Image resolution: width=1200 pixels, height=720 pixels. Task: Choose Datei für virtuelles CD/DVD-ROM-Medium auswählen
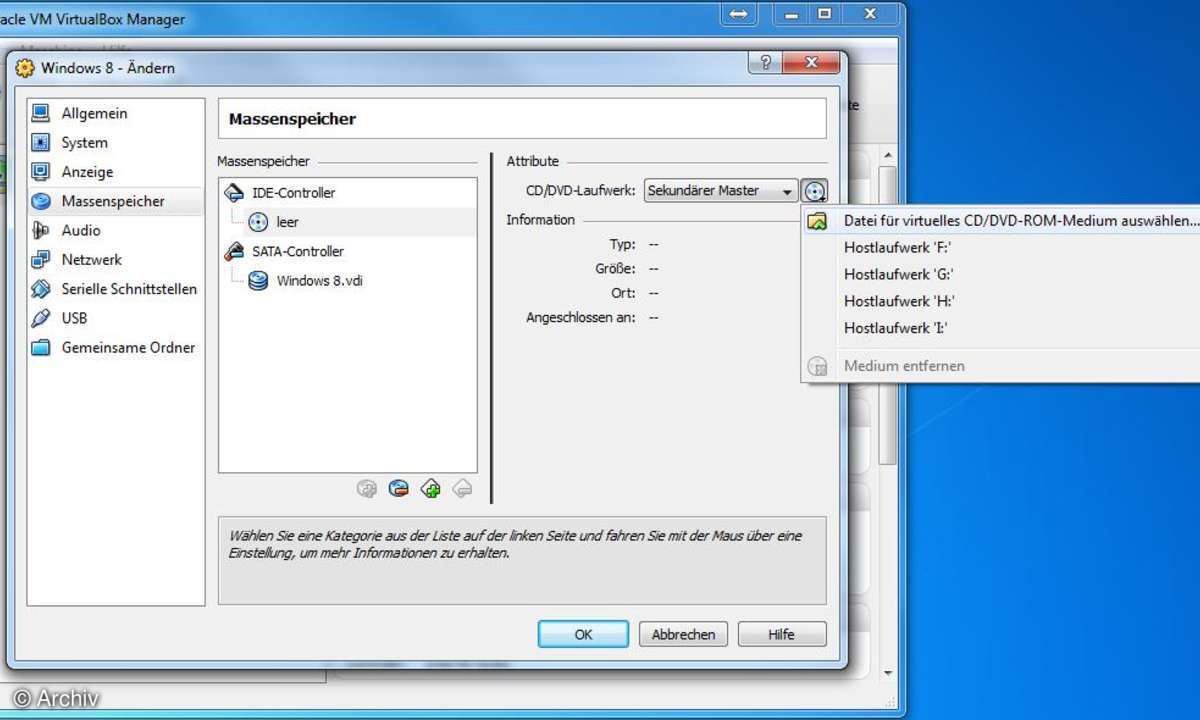(x=1020, y=220)
